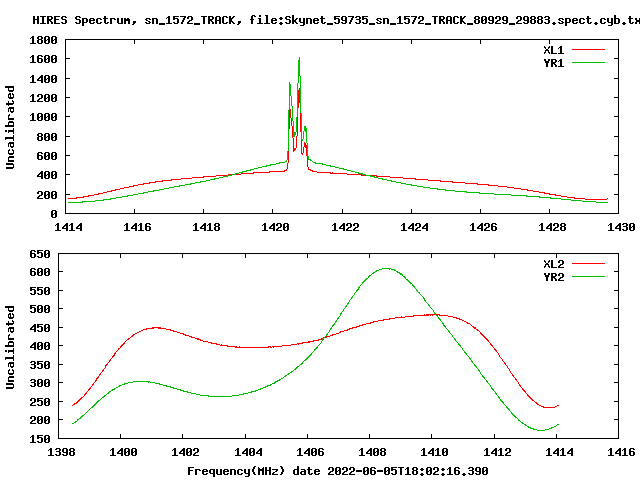Viewport: 640px width, 480px height.
Task: Click the green YR2 curve peak near 1408
Action: click(386, 269)
